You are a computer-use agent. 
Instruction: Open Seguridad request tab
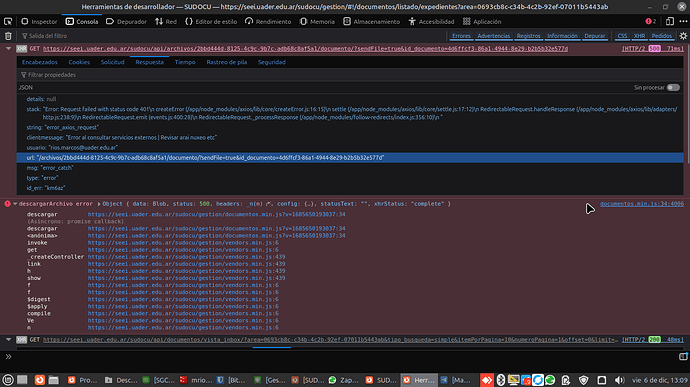click(272, 62)
